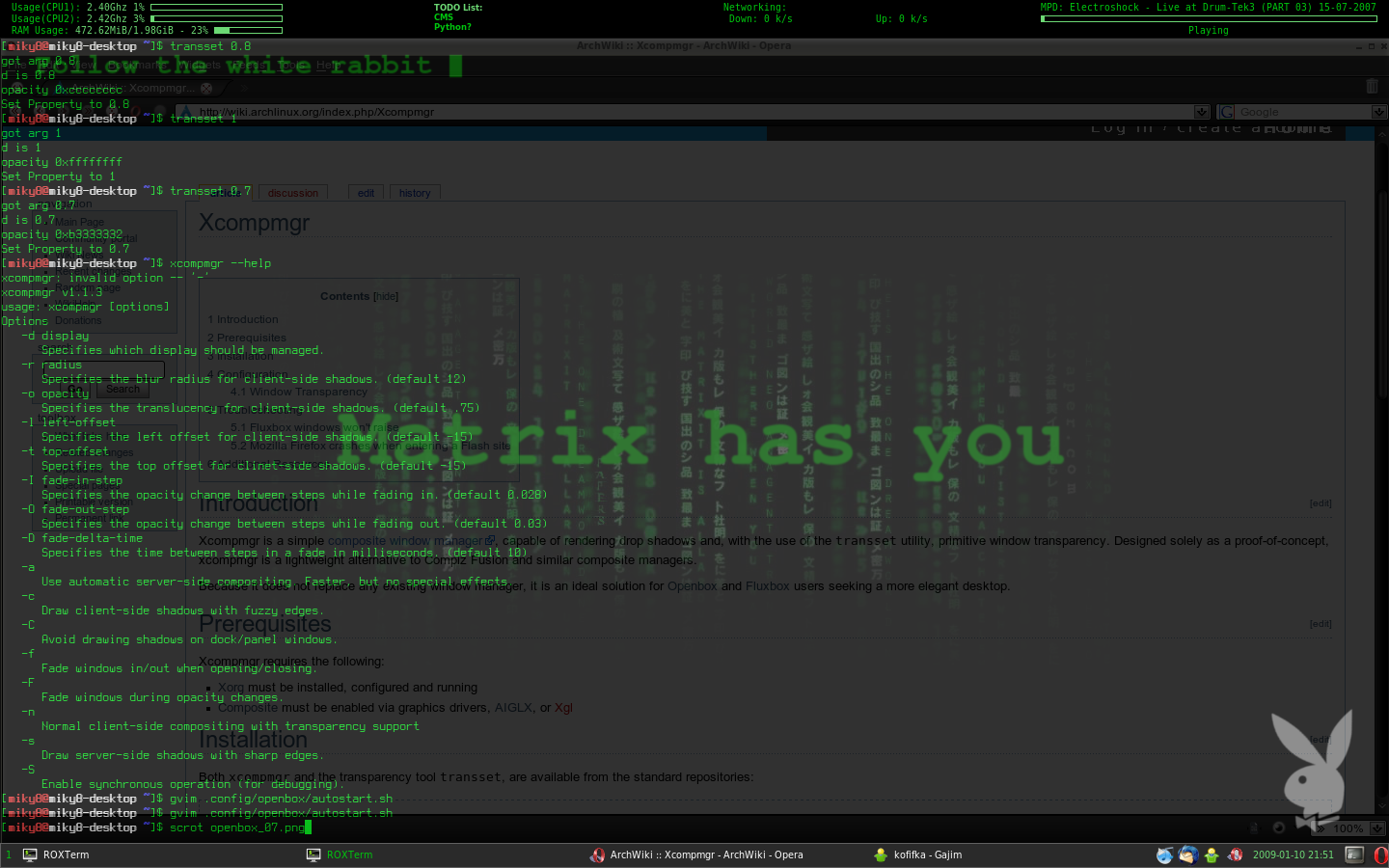Click the Opera icon on the ArchWiki taskbar entry

click(x=598, y=854)
